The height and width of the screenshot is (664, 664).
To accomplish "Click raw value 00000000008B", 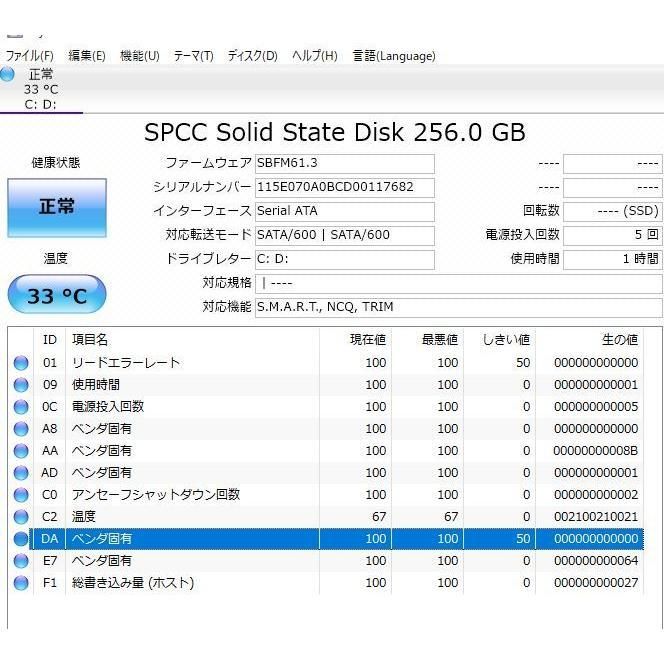I will point(596,451).
